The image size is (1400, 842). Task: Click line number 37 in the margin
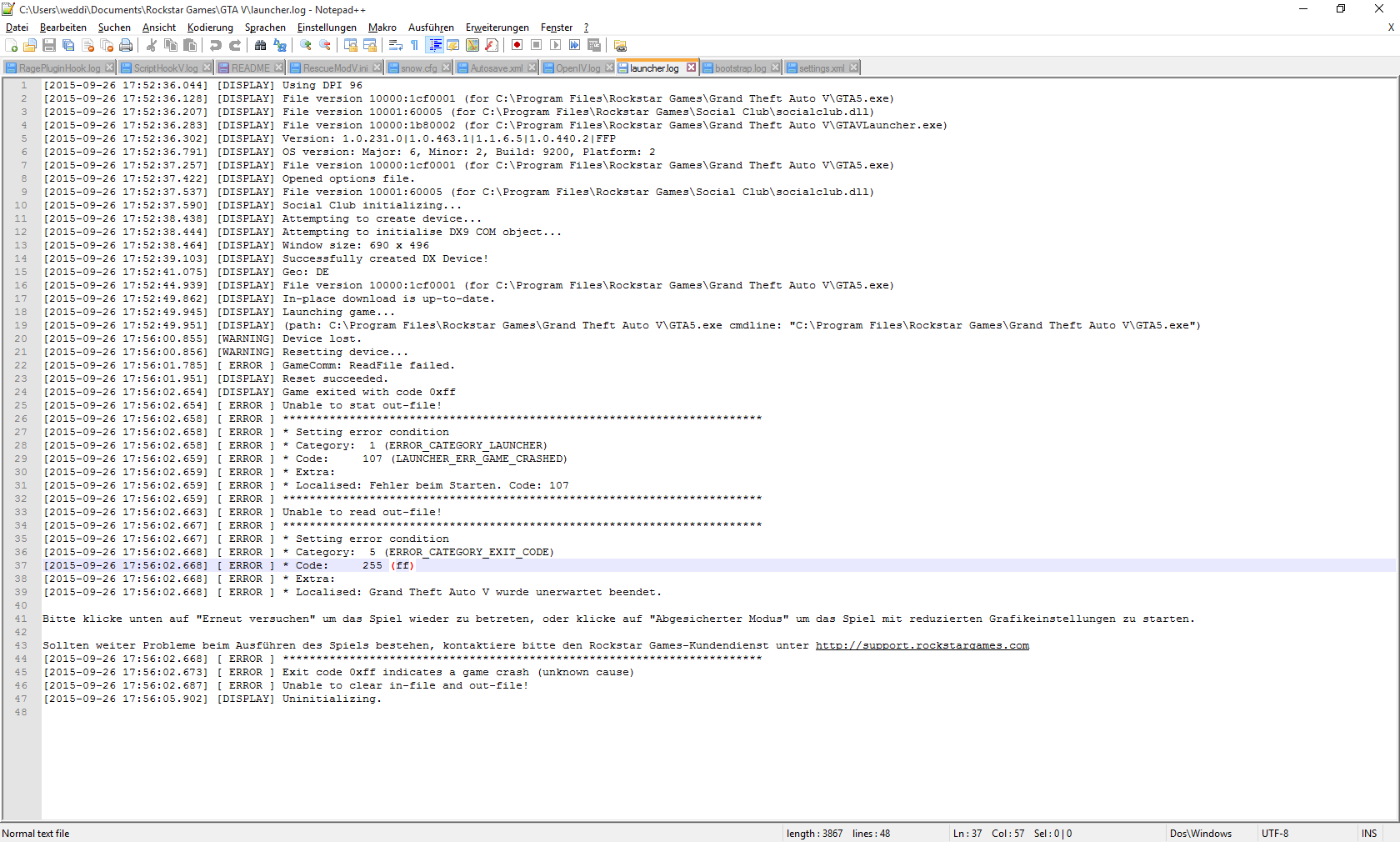(21, 565)
